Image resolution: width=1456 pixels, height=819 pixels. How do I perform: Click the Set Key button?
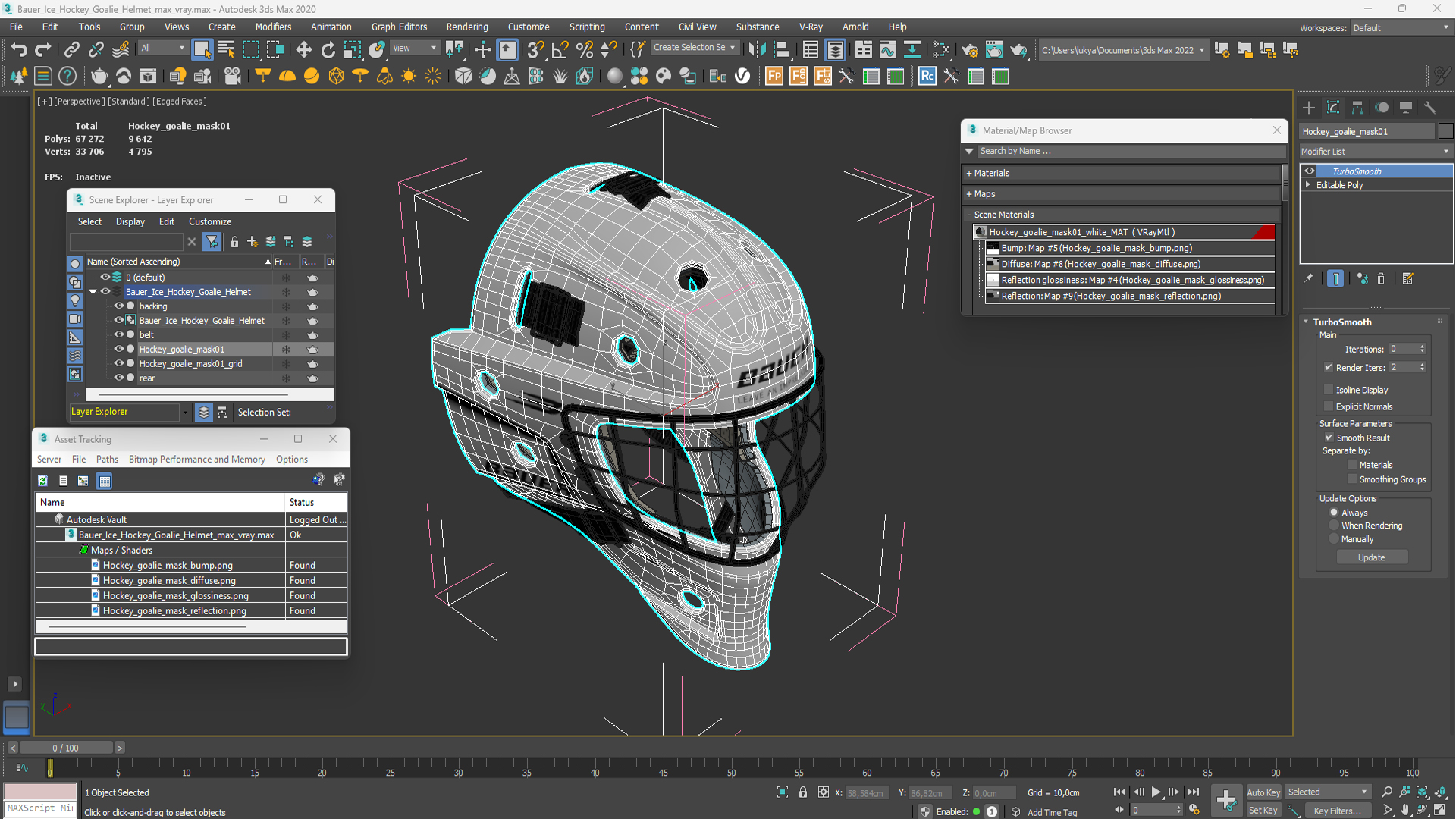[1263, 810]
